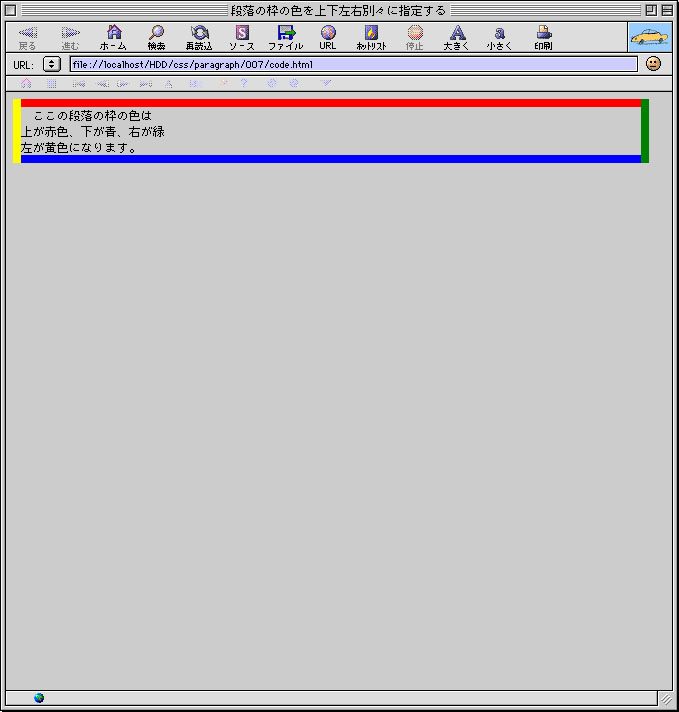Click the text ここの段落の枠の色は
679x712 pixels.
92,116
